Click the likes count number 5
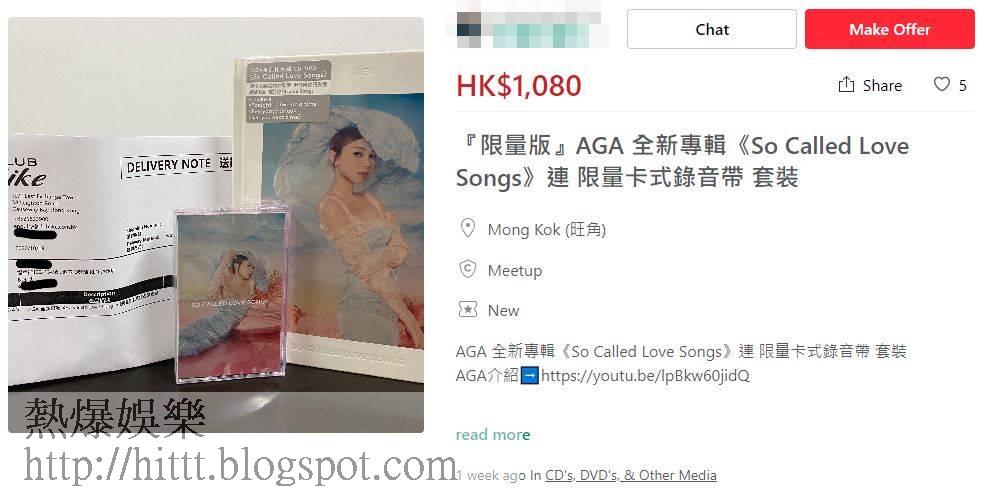Viewport: 983px width, 492px height. tap(963, 85)
